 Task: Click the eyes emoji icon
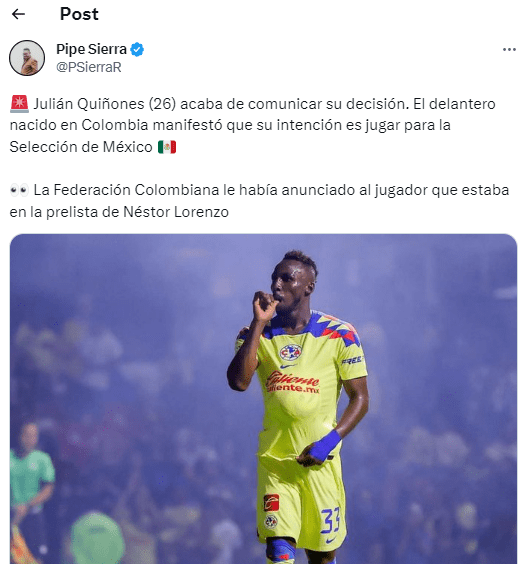pyautogui.click(x=19, y=190)
